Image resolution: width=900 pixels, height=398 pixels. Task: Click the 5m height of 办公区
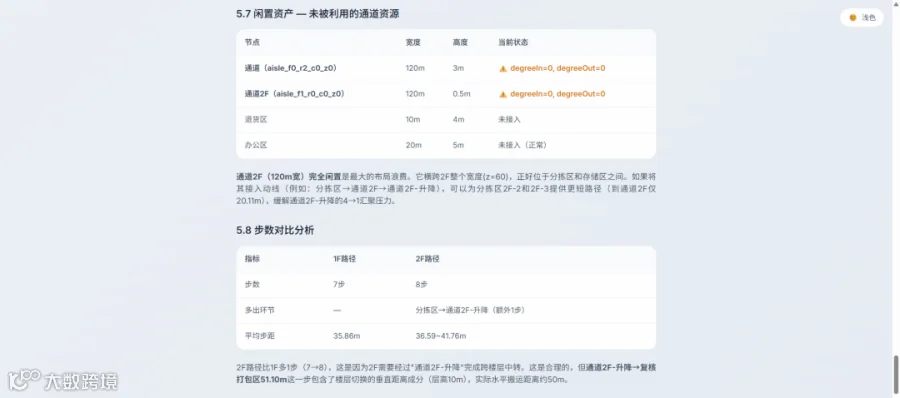pos(458,145)
